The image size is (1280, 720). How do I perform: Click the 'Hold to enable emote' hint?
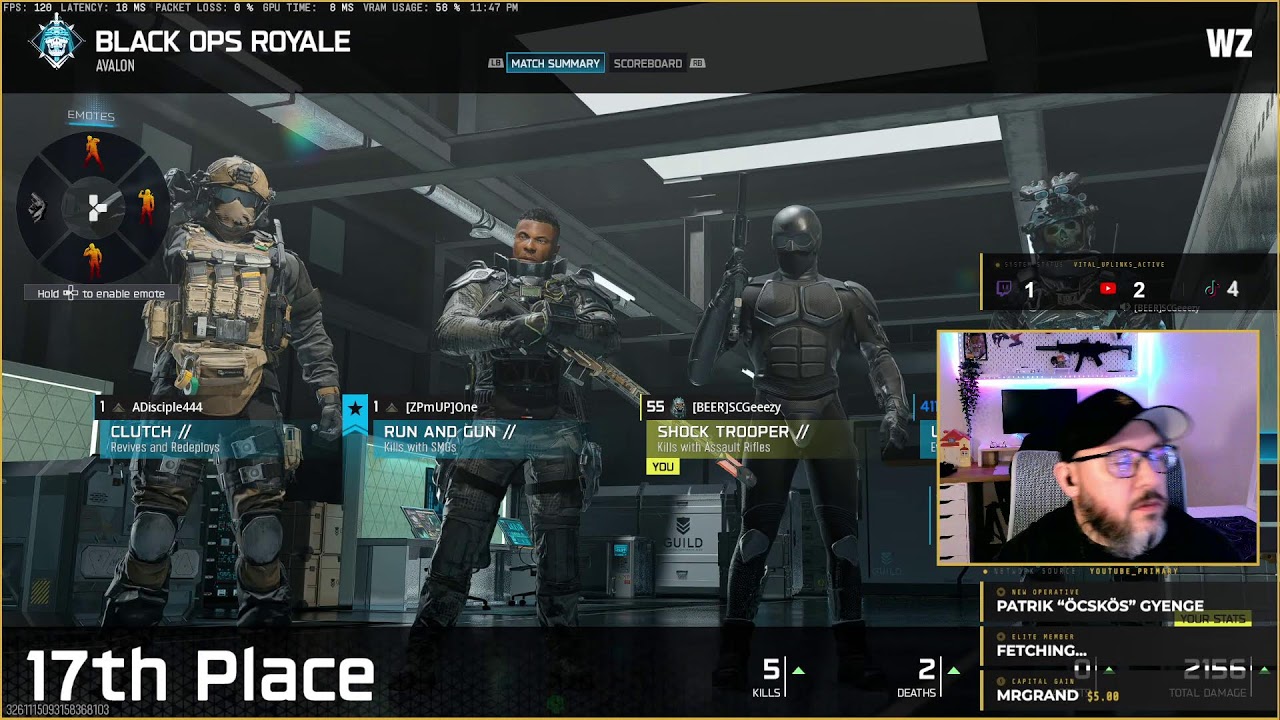101,293
